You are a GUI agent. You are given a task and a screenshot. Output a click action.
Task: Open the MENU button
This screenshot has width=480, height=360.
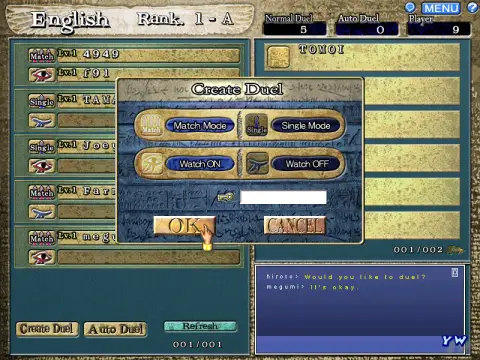tap(441, 8)
